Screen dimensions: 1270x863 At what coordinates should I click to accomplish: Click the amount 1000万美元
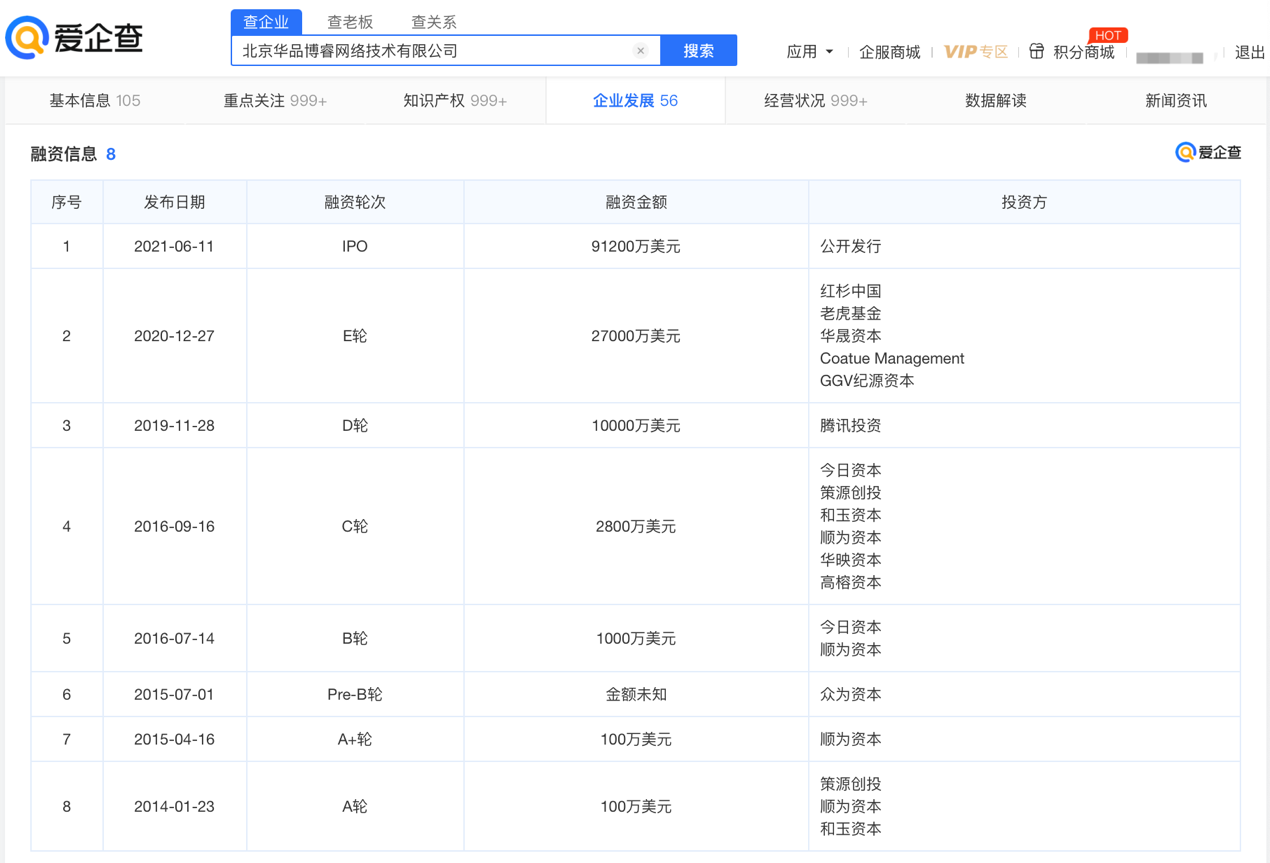point(636,638)
